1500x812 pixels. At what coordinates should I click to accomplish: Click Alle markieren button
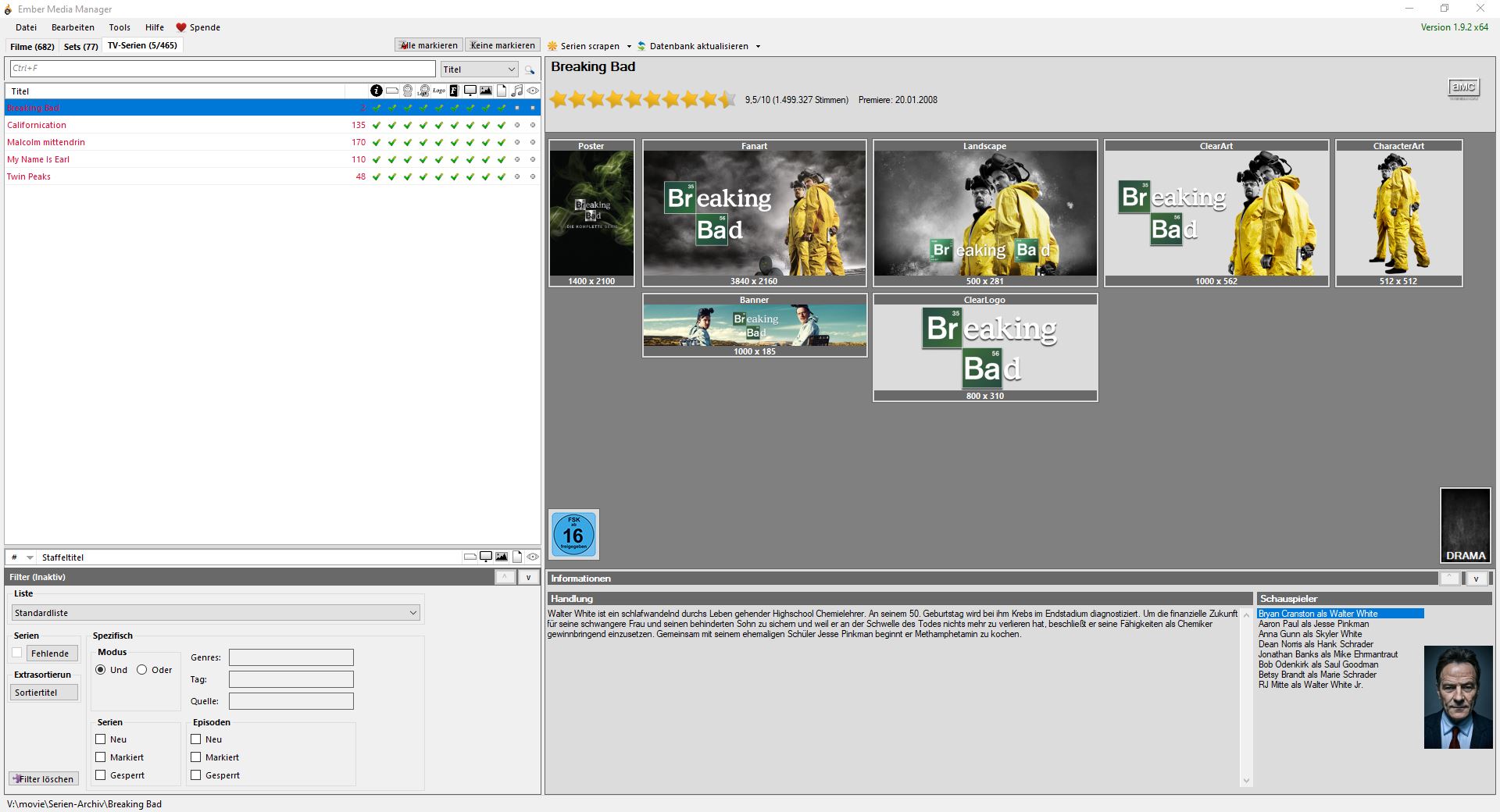[429, 45]
